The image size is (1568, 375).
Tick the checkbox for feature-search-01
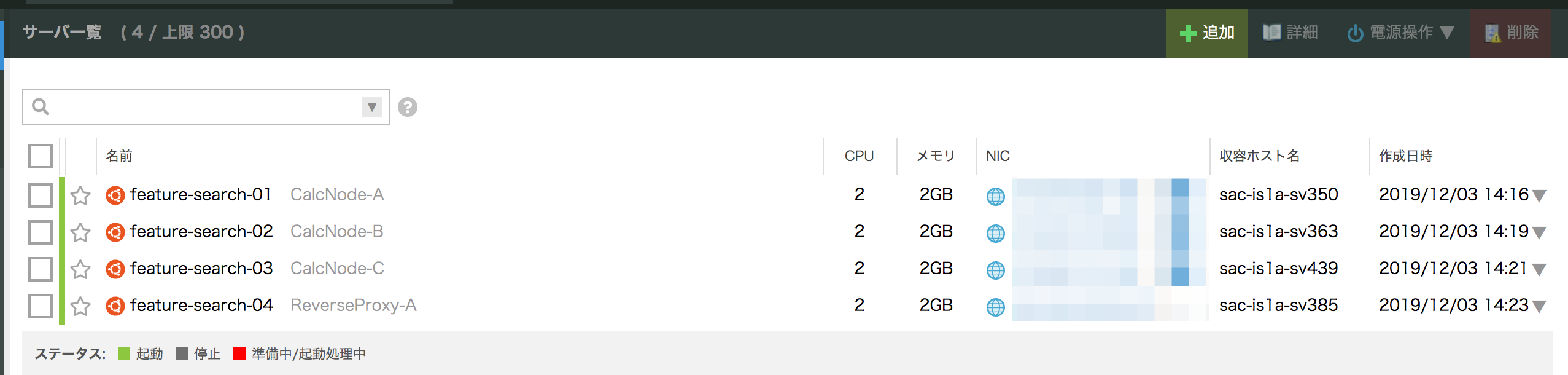[41, 195]
